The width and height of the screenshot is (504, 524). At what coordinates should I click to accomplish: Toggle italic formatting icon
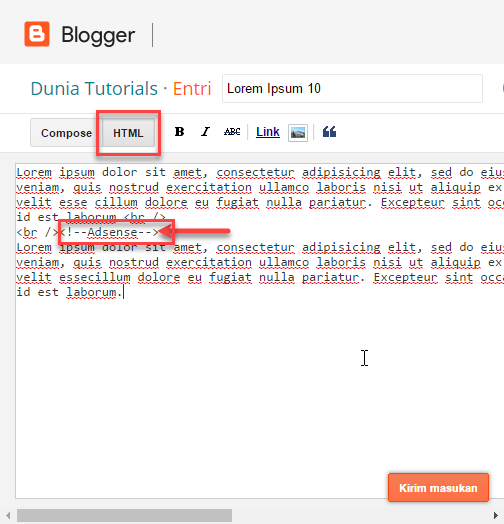click(x=205, y=132)
